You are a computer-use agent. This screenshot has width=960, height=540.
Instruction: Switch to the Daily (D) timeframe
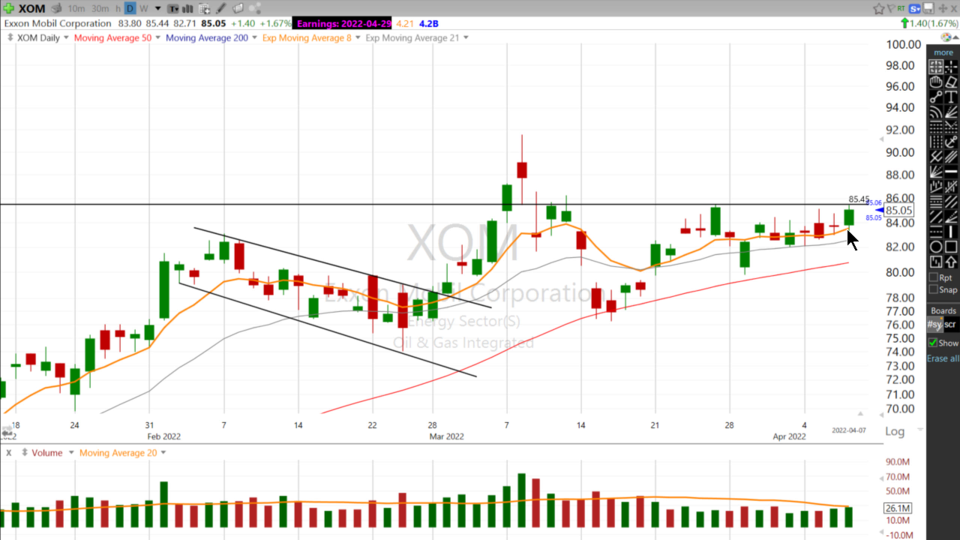[x=130, y=9]
